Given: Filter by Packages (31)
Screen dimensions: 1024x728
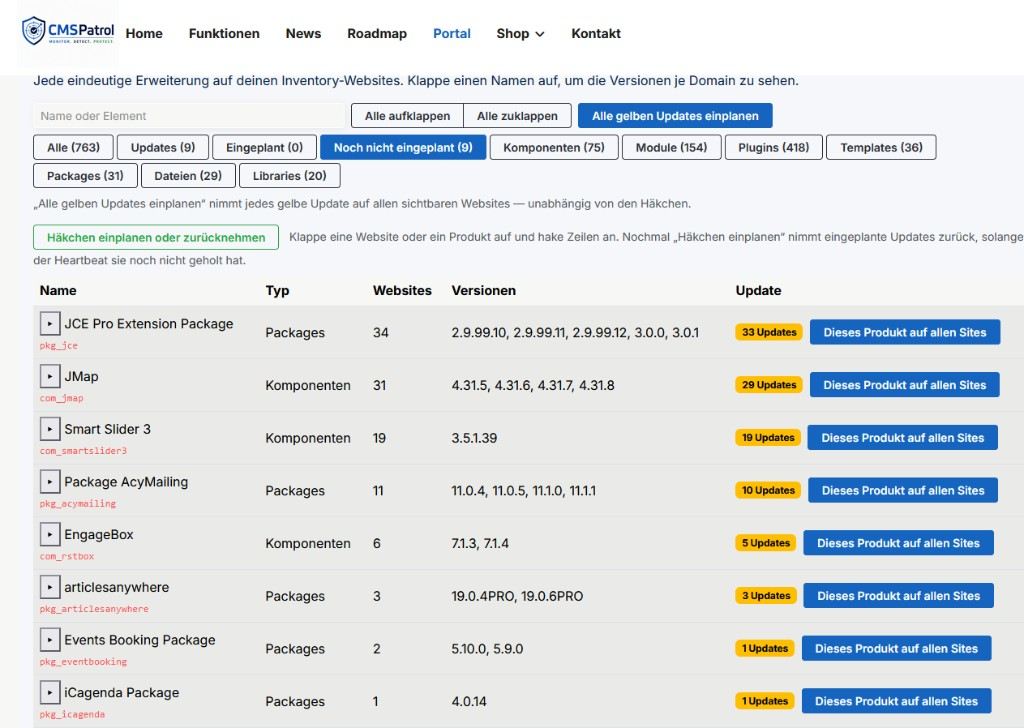Looking at the screenshot, I should coord(85,176).
